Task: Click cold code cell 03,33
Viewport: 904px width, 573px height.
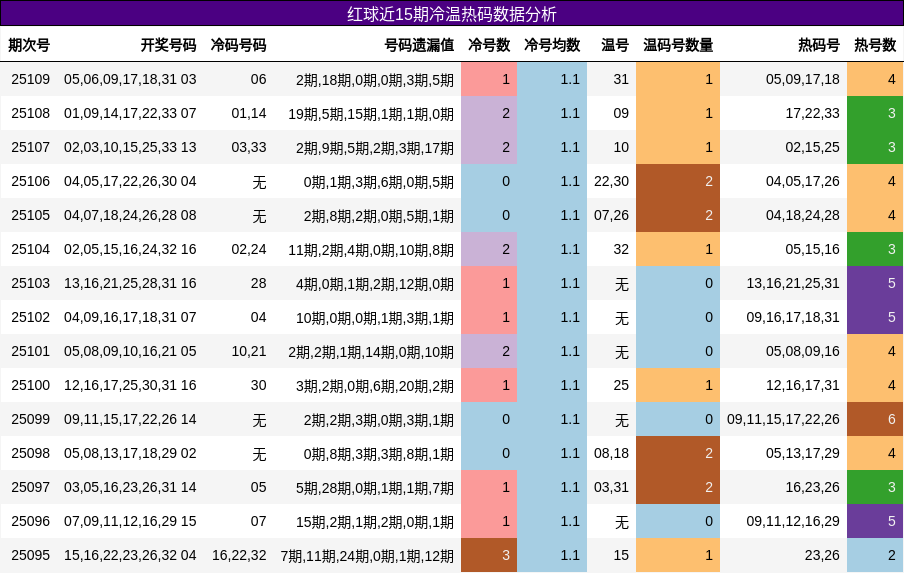Action: tap(249, 147)
